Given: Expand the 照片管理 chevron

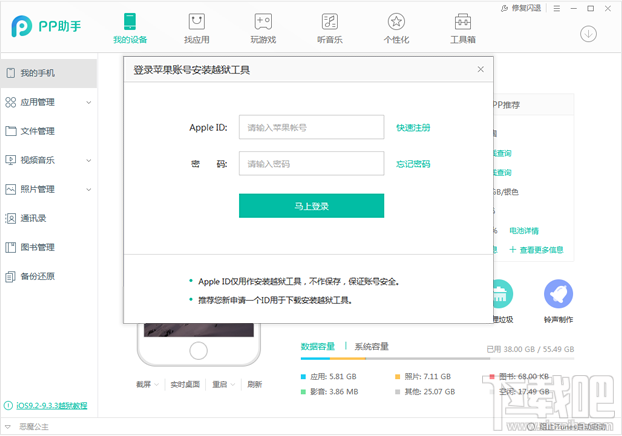Looking at the screenshot, I should coord(89,189).
